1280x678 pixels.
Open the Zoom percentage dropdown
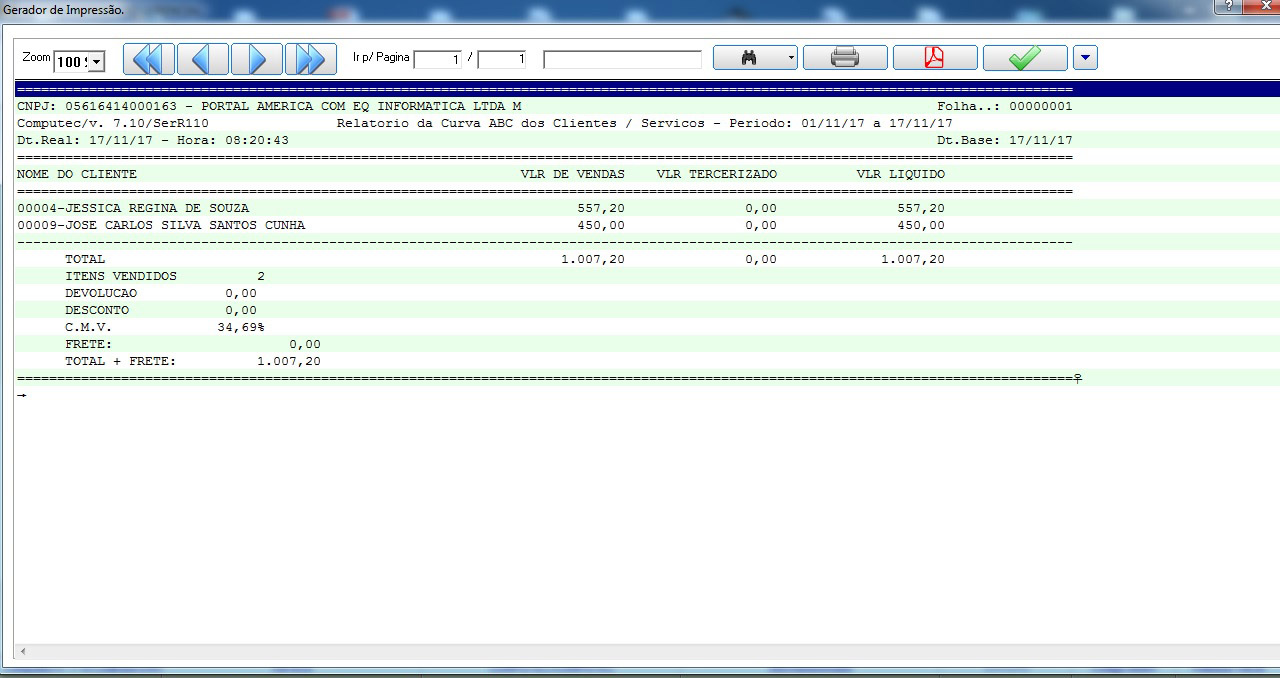(x=96, y=62)
